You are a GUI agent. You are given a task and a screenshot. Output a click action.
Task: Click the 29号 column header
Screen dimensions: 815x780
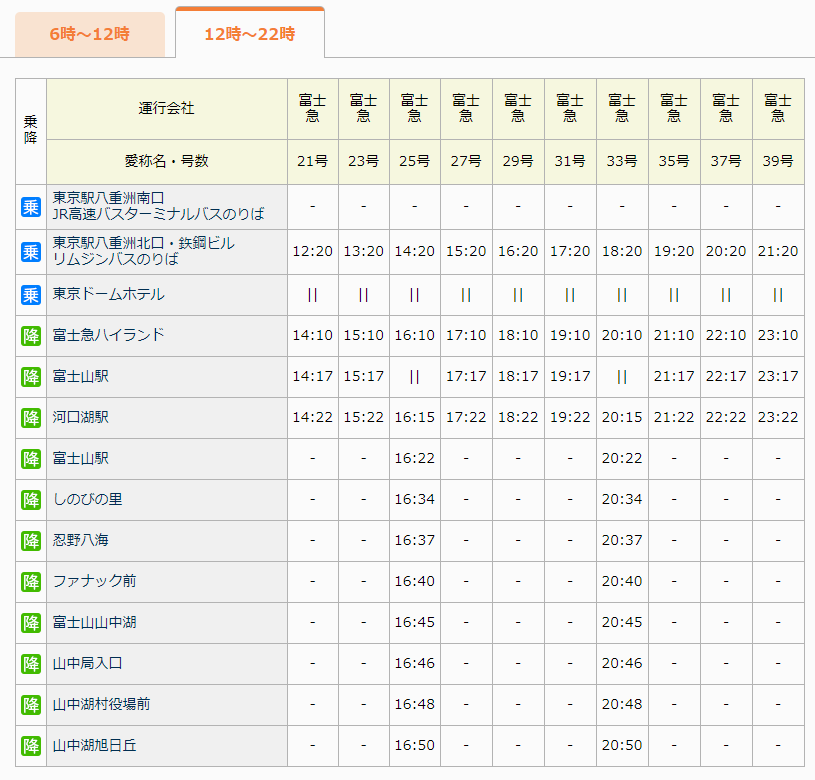518,161
